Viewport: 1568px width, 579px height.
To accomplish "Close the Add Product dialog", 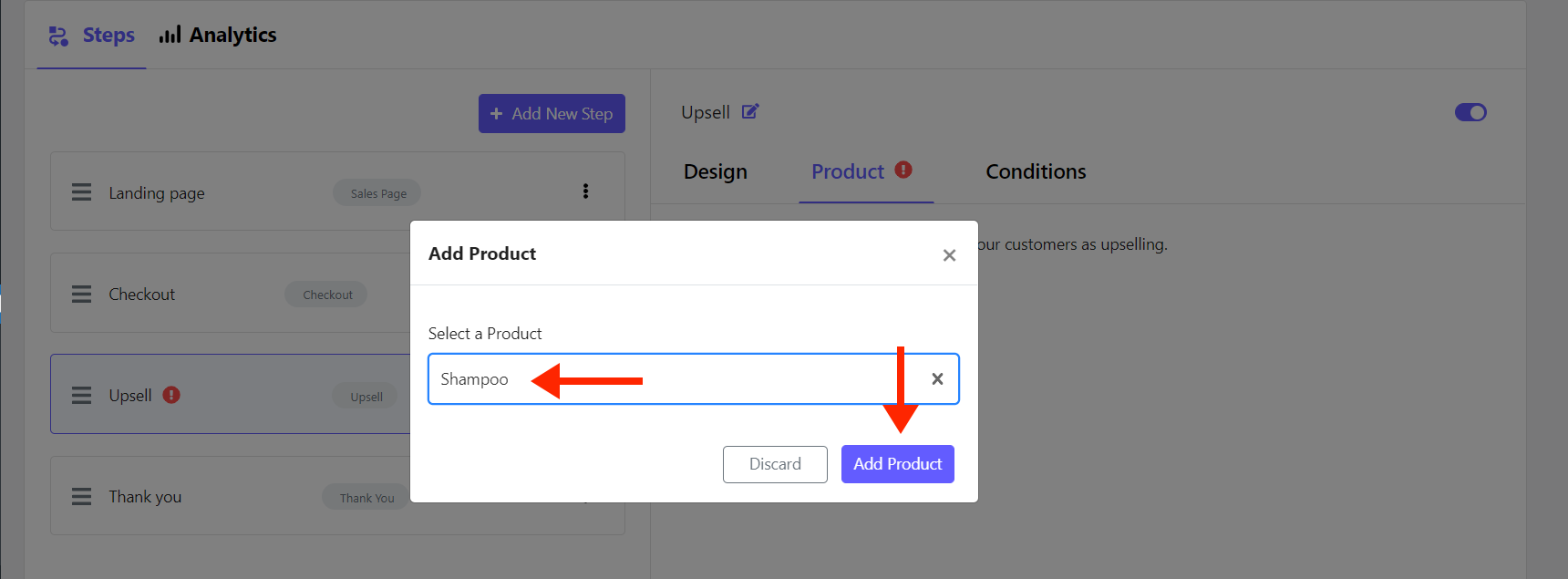I will coord(949,255).
